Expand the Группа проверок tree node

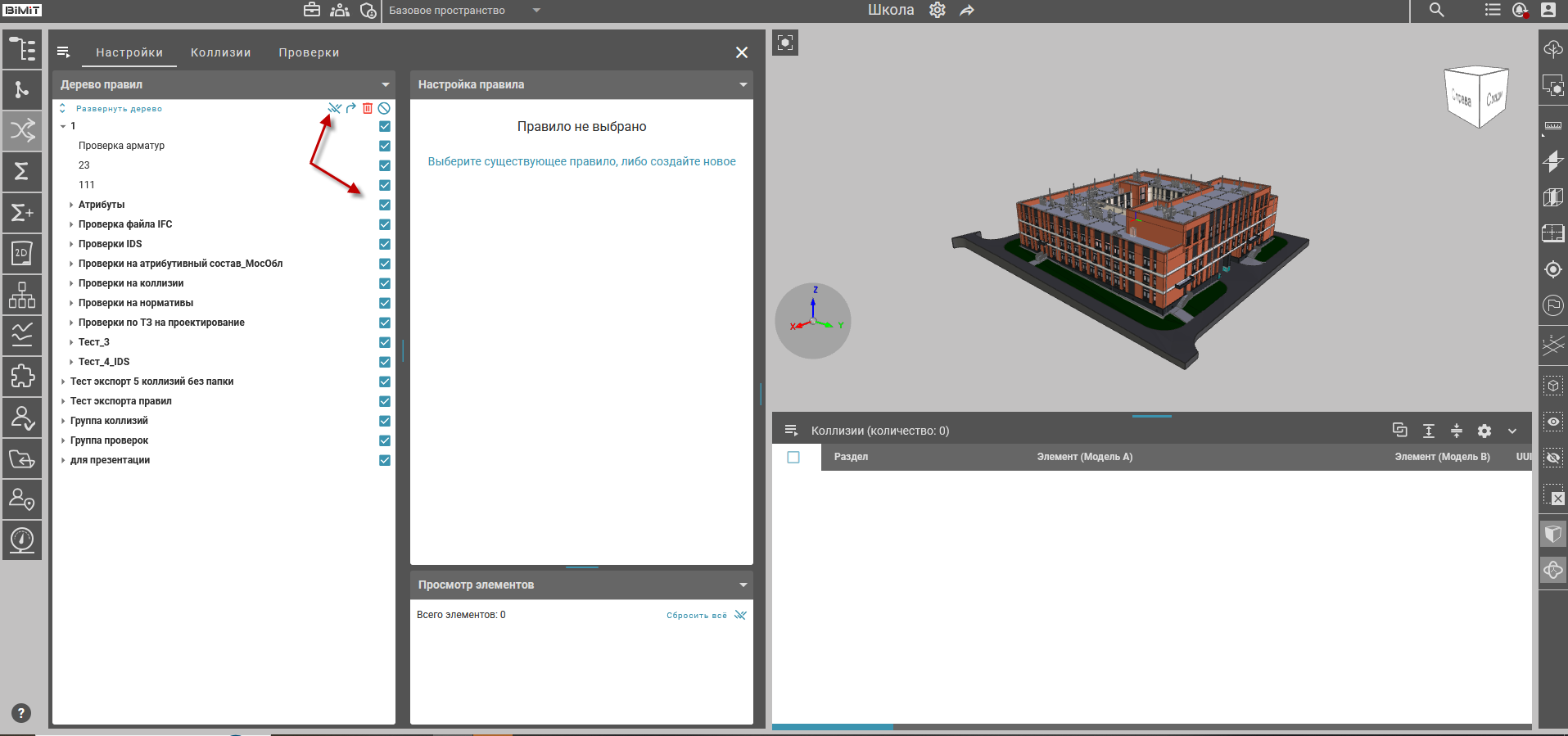[x=63, y=440]
